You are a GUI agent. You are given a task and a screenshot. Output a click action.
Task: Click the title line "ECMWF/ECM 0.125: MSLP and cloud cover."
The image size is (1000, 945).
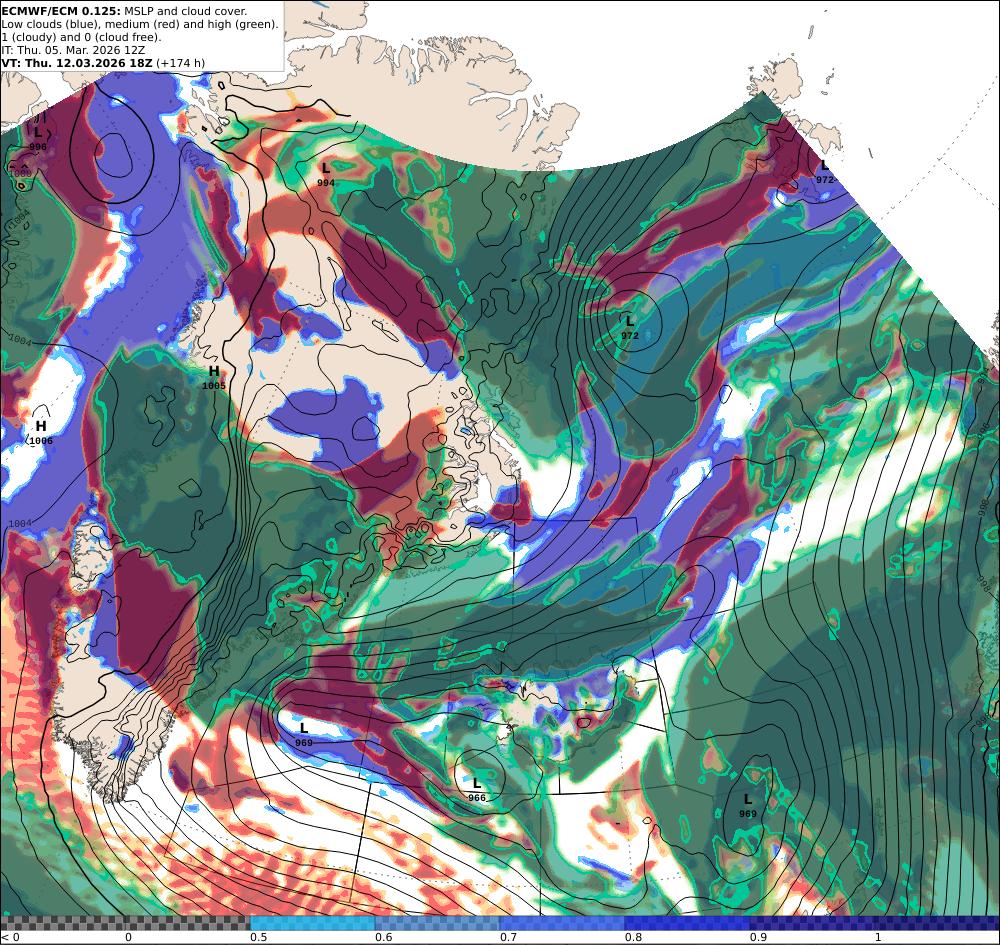pyautogui.click(x=124, y=11)
